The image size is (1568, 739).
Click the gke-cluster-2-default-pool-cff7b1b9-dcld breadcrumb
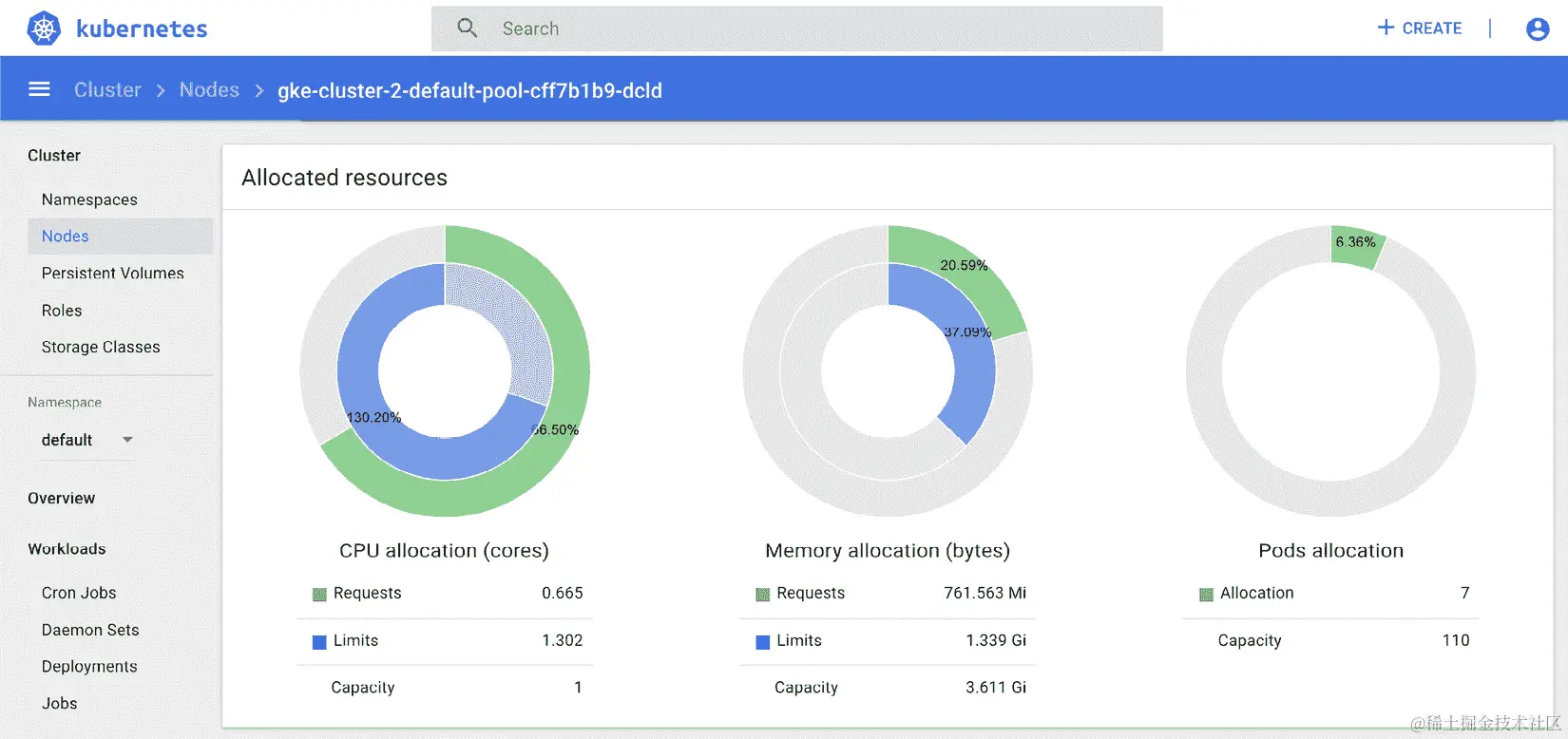(469, 91)
